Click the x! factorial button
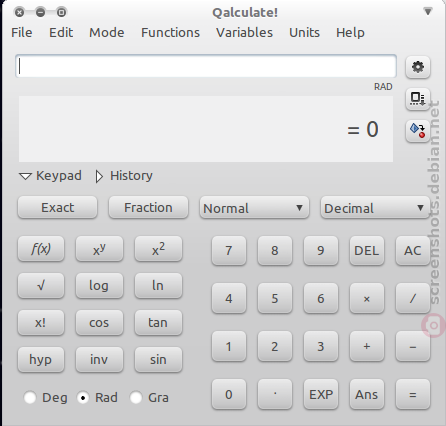 click(41, 323)
